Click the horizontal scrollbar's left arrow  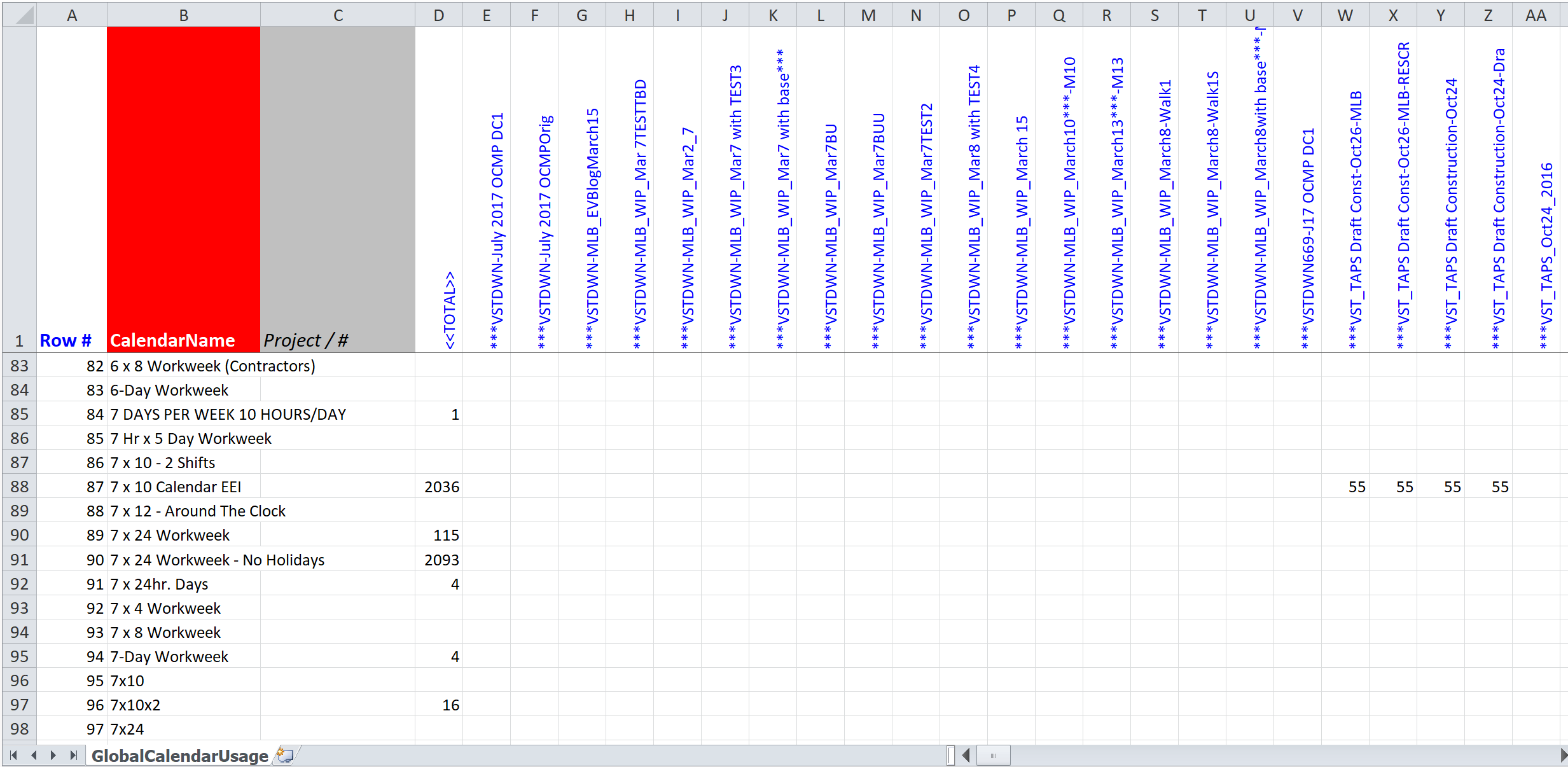[x=966, y=756]
